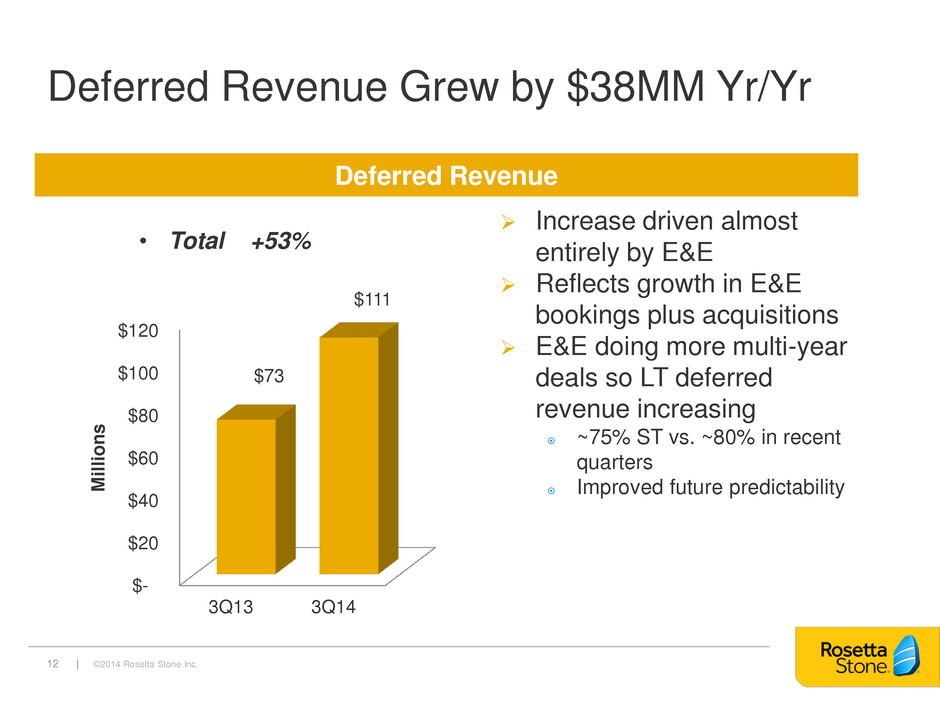Click the 3Q14 bar in the chart

tap(358, 448)
